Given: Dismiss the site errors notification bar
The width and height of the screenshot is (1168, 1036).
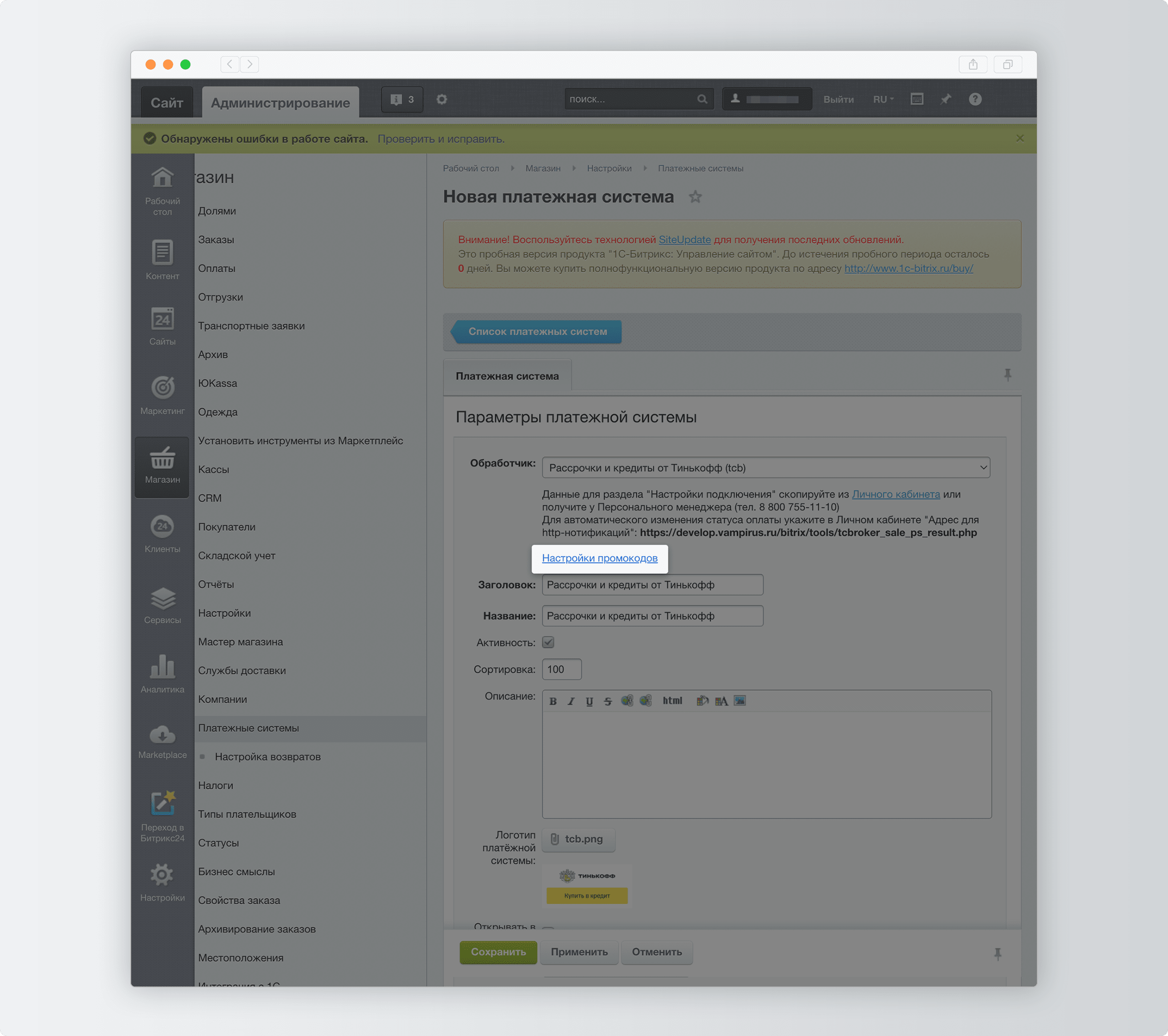Looking at the screenshot, I should [1020, 138].
